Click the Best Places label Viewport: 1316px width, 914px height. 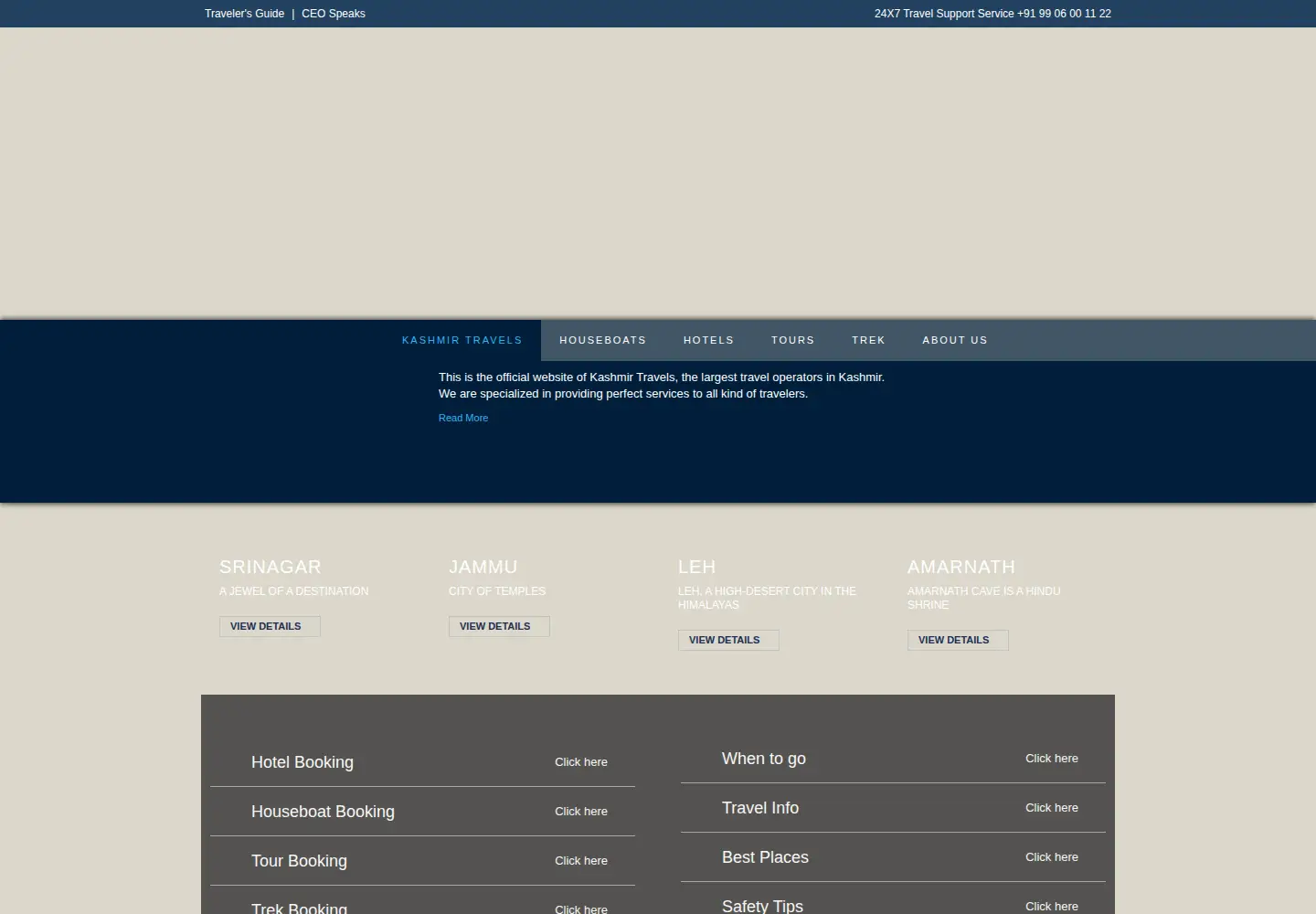(765, 857)
